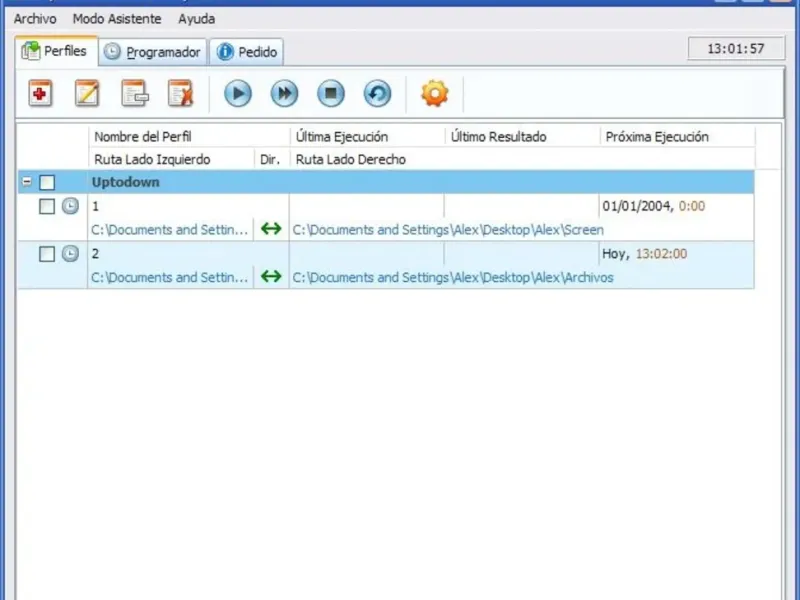The image size is (800, 600).
Task: Create a new profile with red plus icon
Action: [x=40, y=93]
